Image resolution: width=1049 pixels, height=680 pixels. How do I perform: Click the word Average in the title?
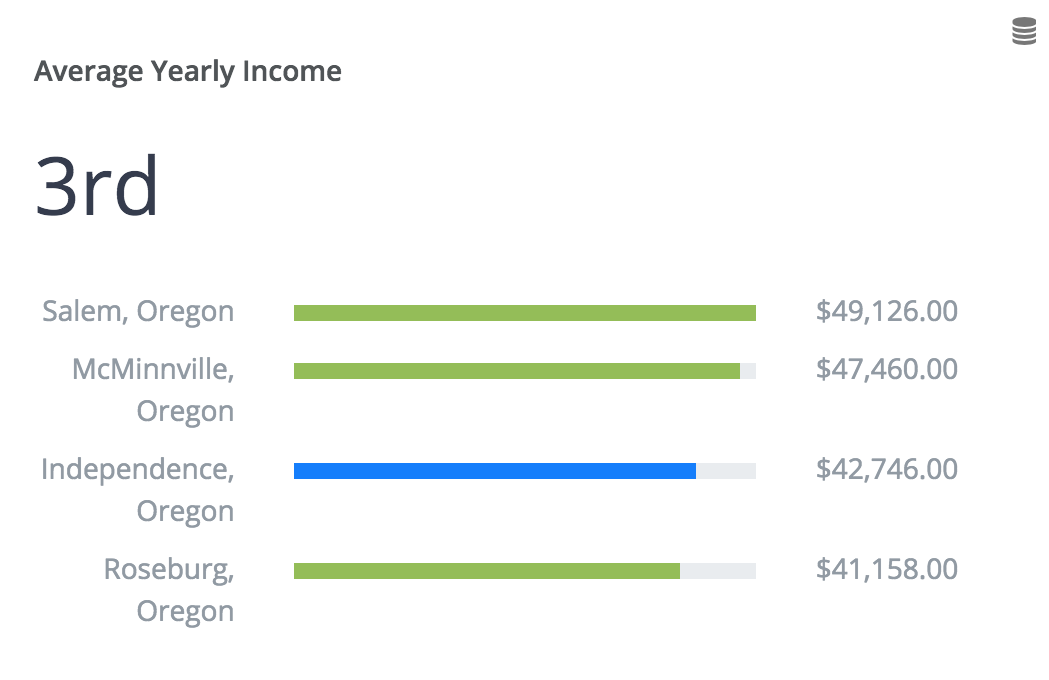point(88,72)
